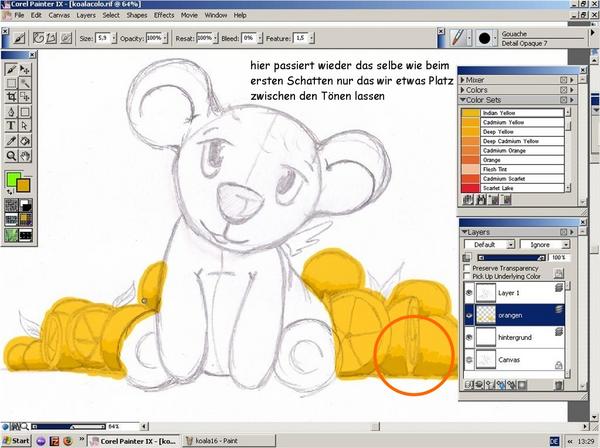Open the Layers palette menu arrow

(x=572, y=232)
